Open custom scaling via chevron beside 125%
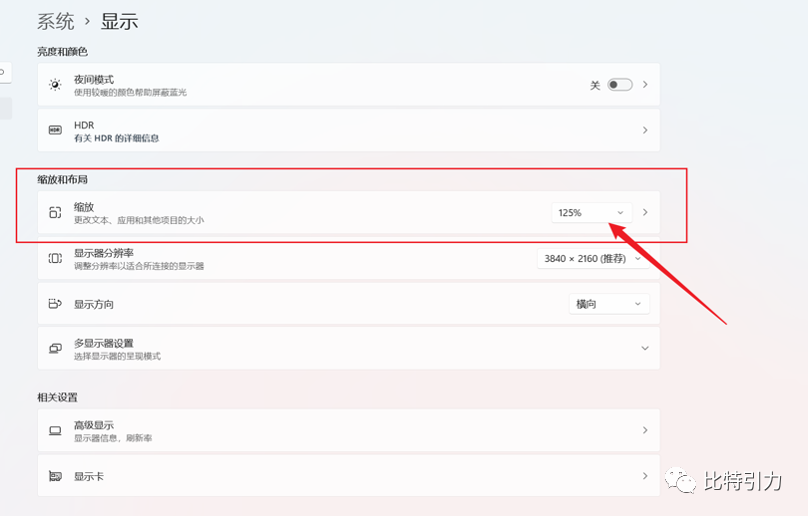Image resolution: width=808 pixels, height=516 pixels. coord(645,213)
